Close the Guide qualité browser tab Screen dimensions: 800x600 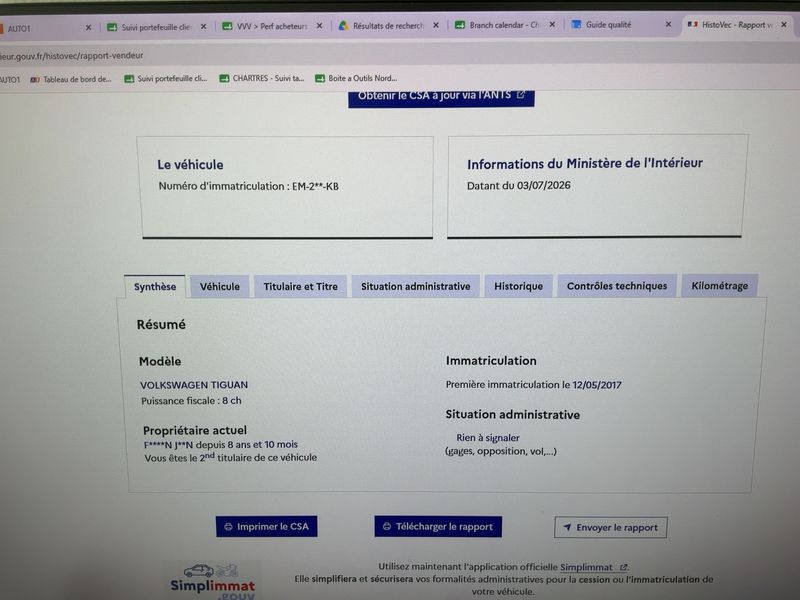(668, 24)
